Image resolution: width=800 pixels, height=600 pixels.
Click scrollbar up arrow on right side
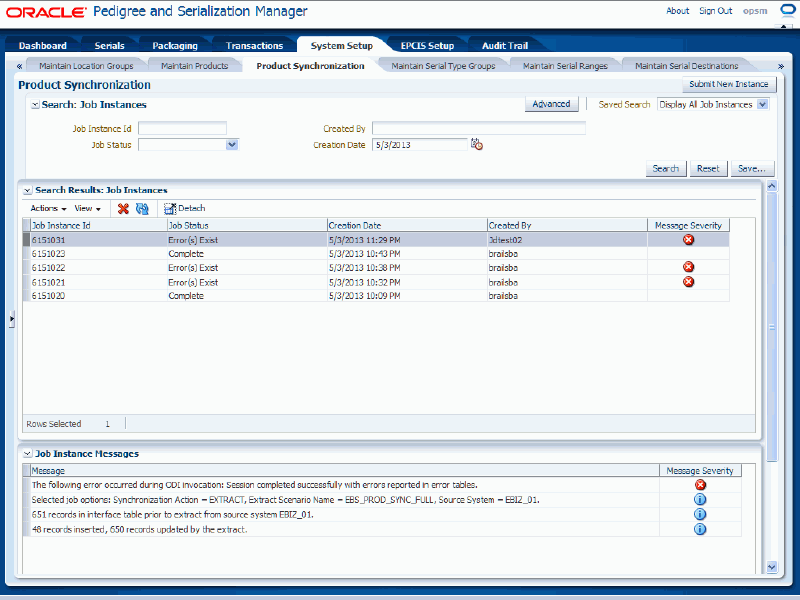click(771, 186)
